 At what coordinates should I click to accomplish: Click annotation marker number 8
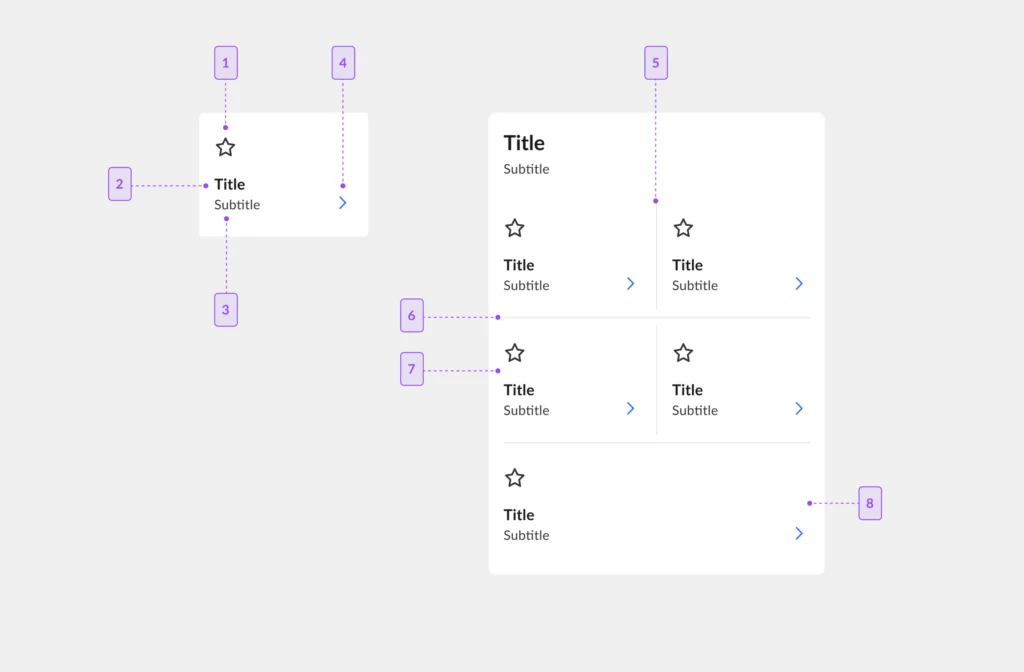(870, 503)
